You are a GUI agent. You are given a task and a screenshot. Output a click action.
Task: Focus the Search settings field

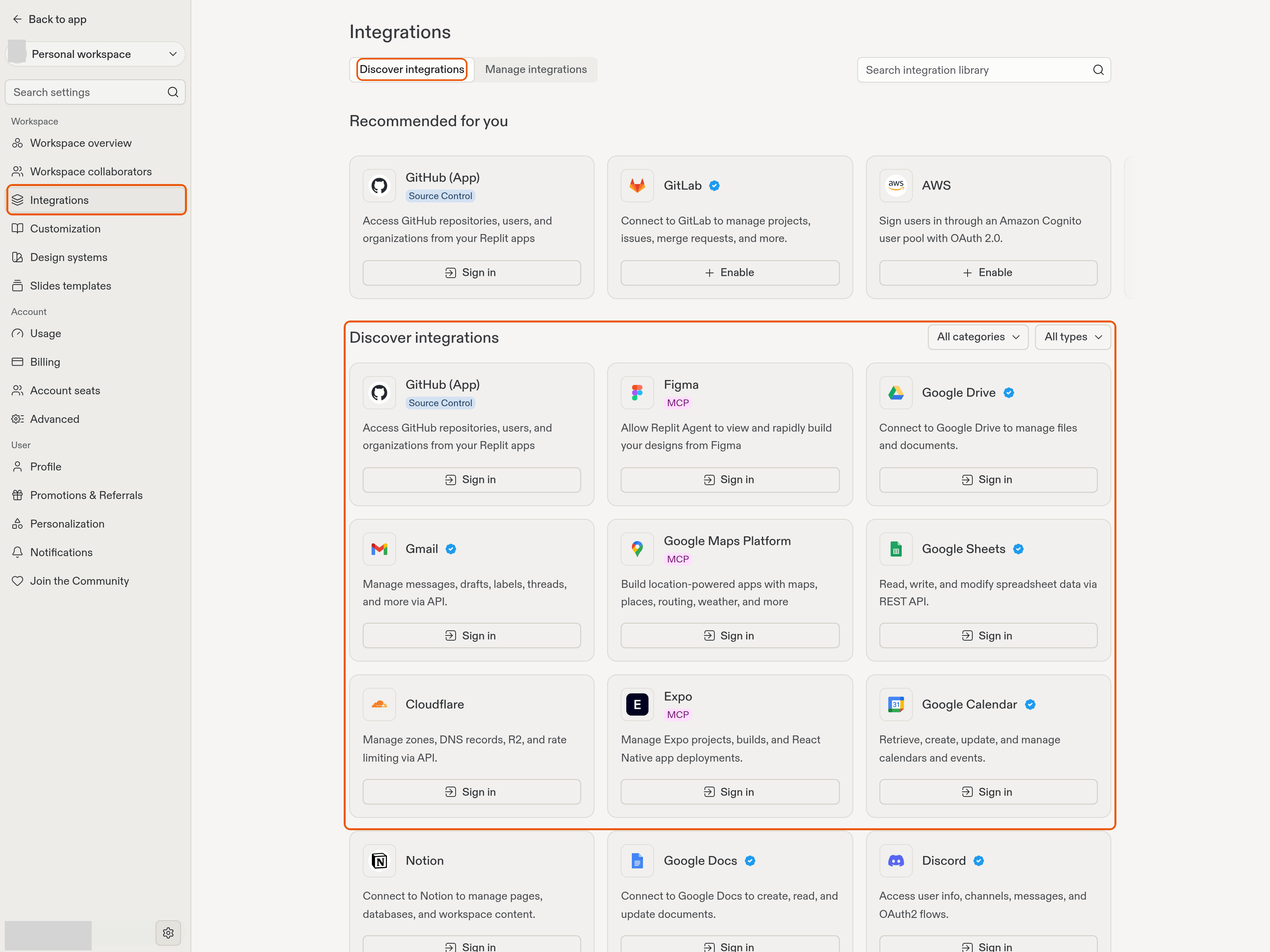click(95, 92)
